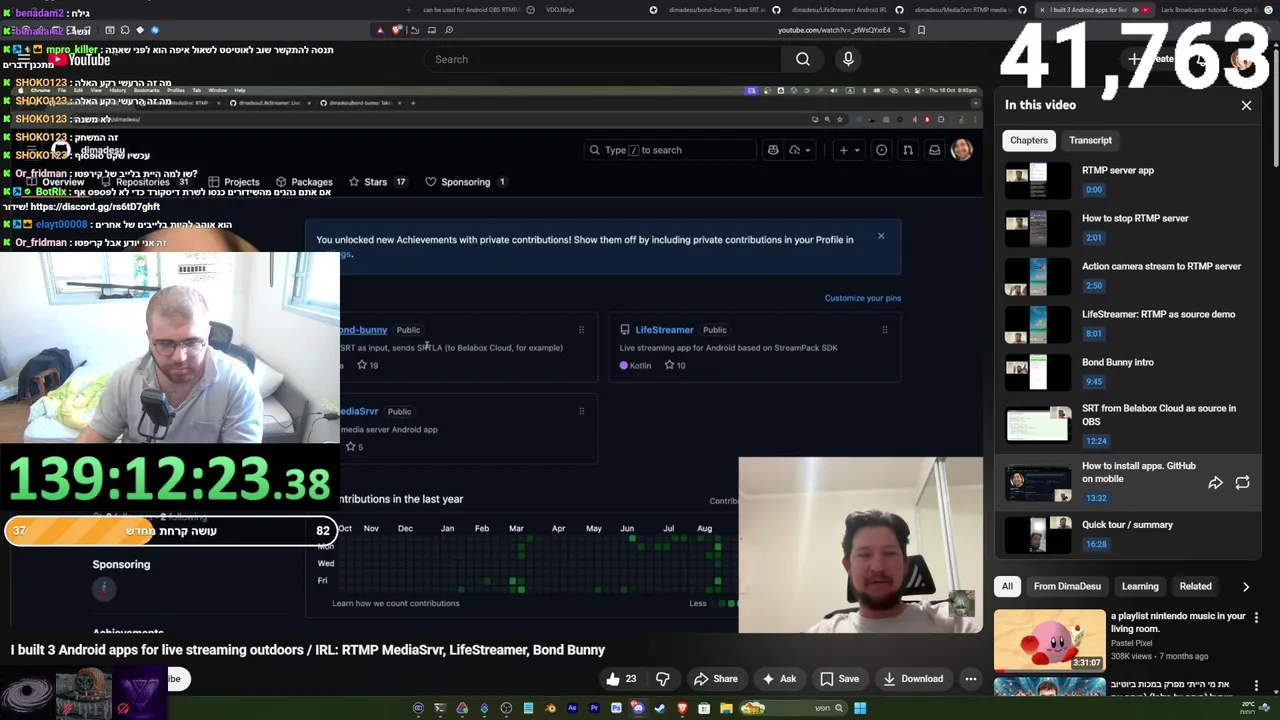Click the GitHub pull requests icon in video
Viewport: 1280px width, 720px height.
click(x=908, y=150)
